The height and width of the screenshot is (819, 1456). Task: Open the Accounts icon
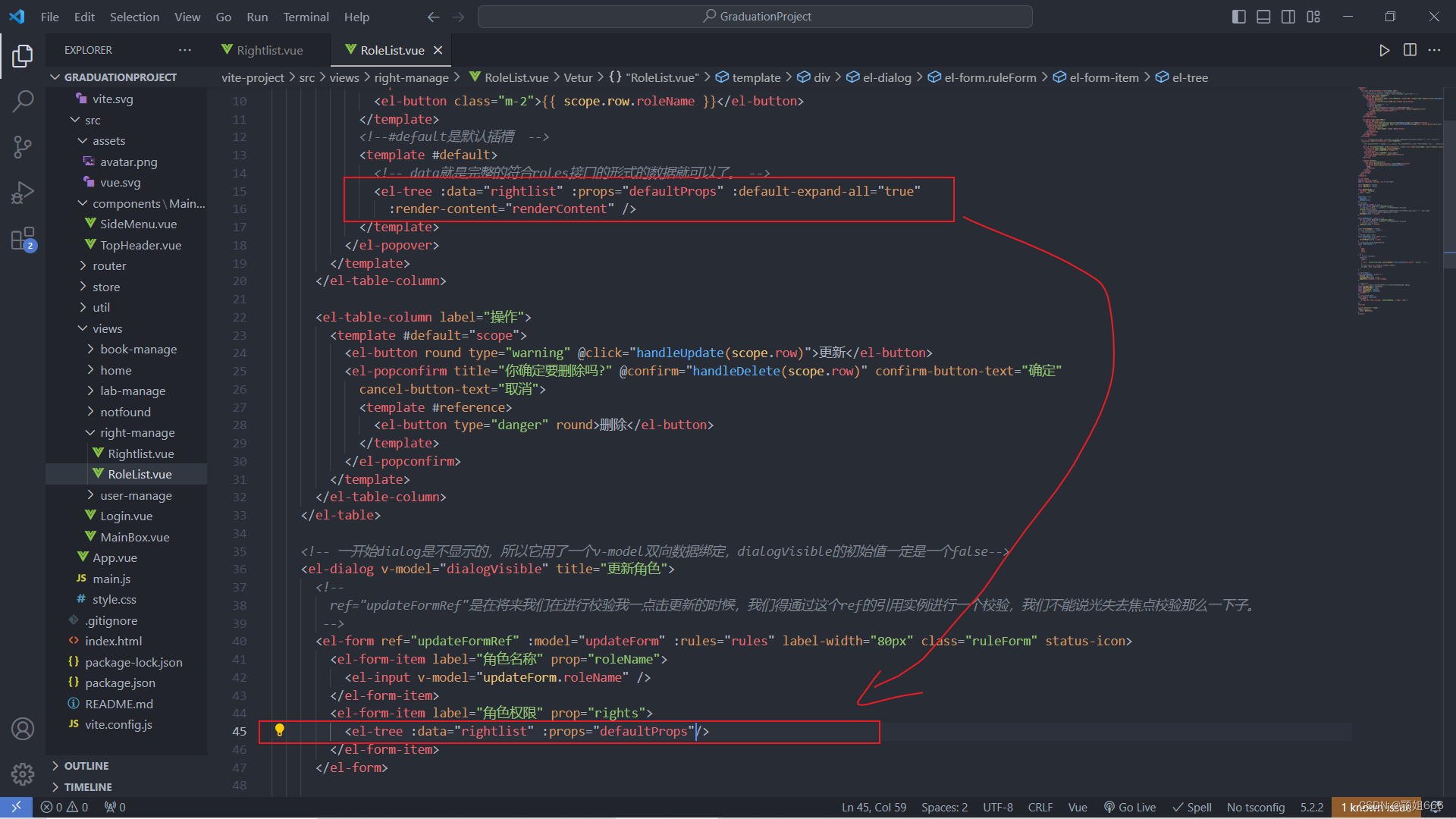(x=23, y=729)
